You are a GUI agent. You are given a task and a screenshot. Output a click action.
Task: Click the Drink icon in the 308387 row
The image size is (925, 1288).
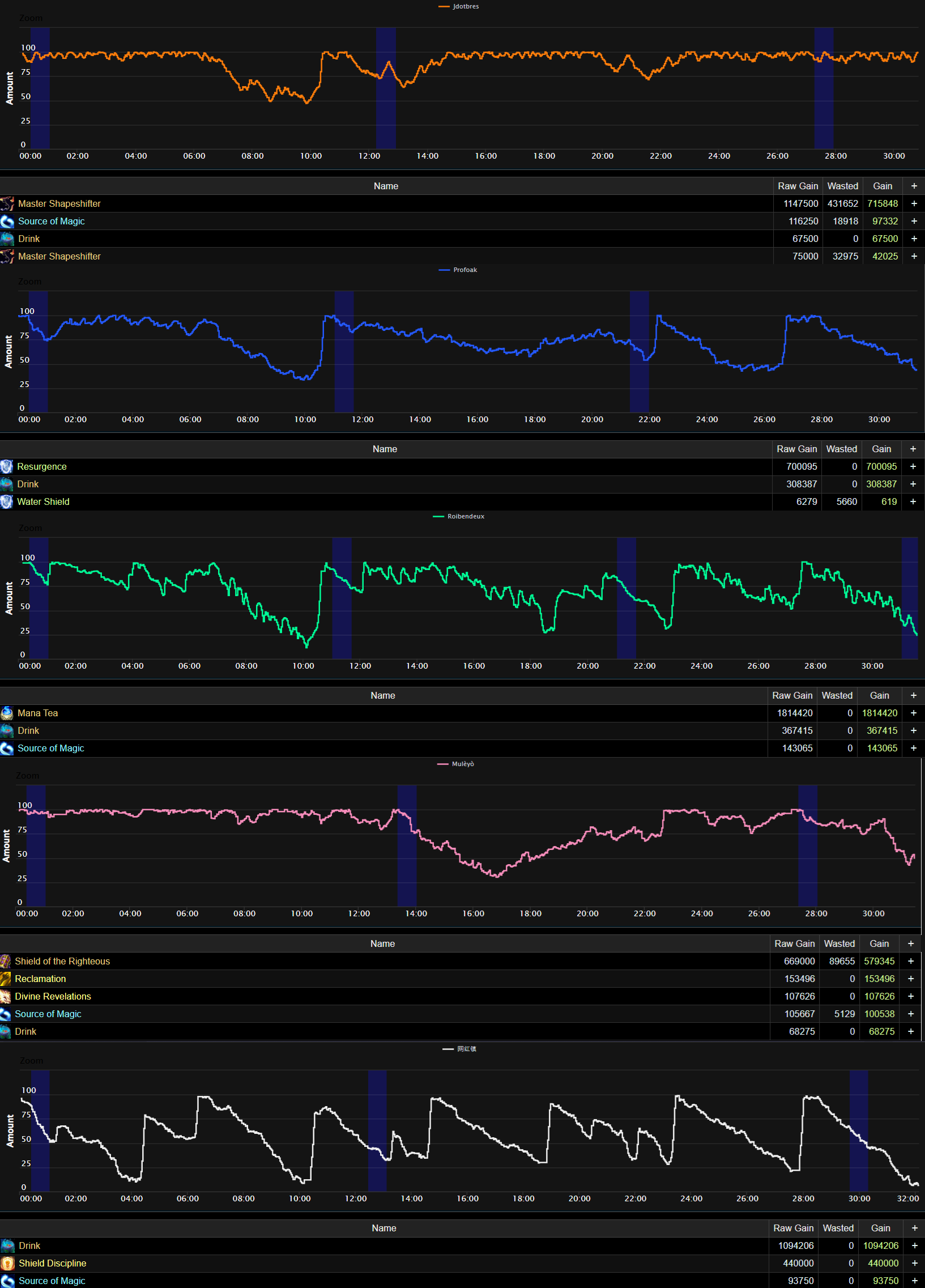point(7,484)
